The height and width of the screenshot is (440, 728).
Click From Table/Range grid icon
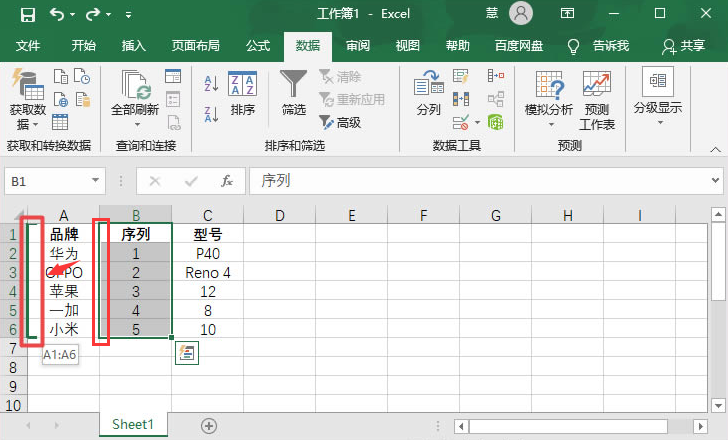pyautogui.click(x=60, y=122)
